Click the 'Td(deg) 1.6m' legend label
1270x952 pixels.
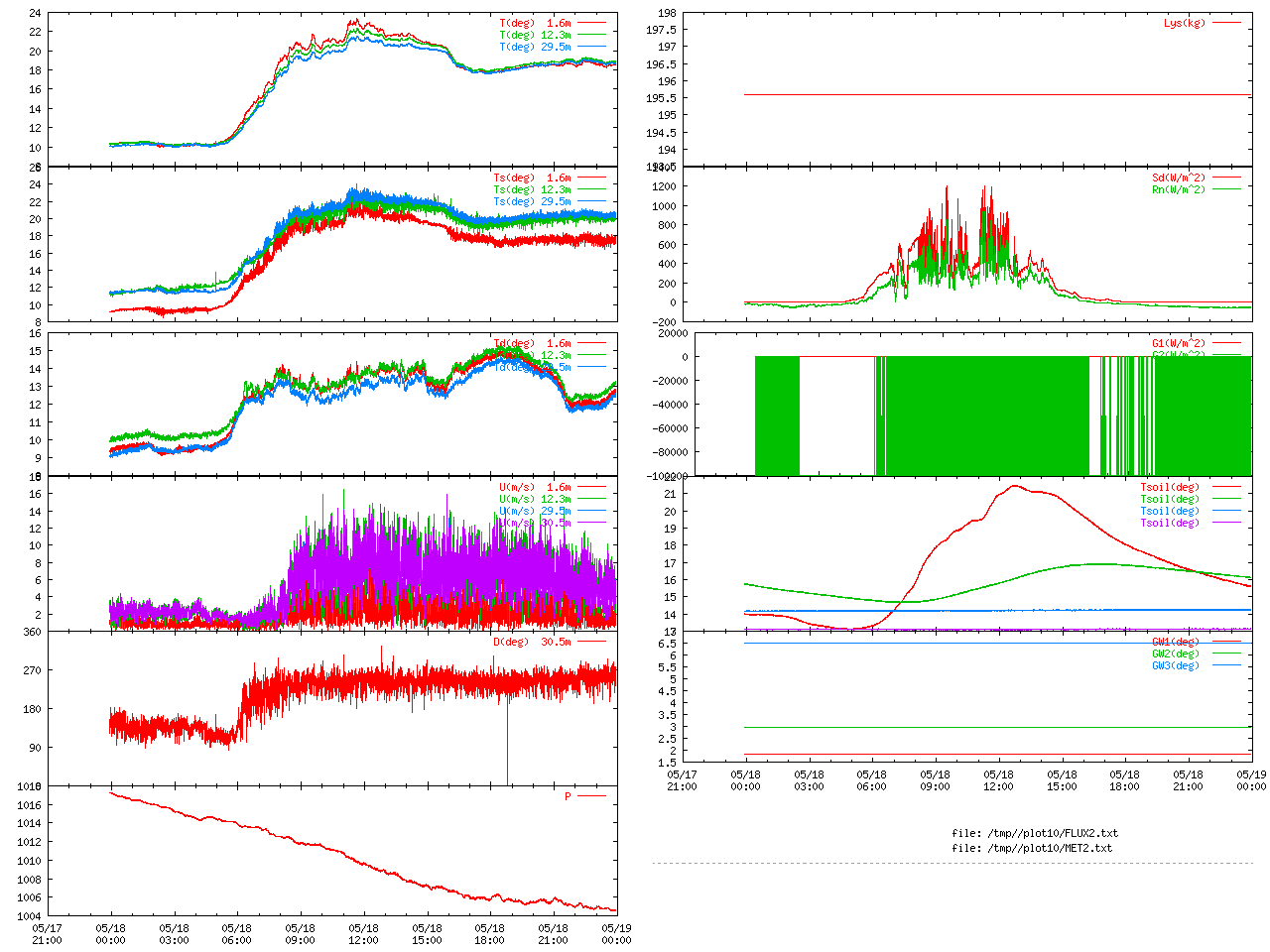[x=533, y=343]
